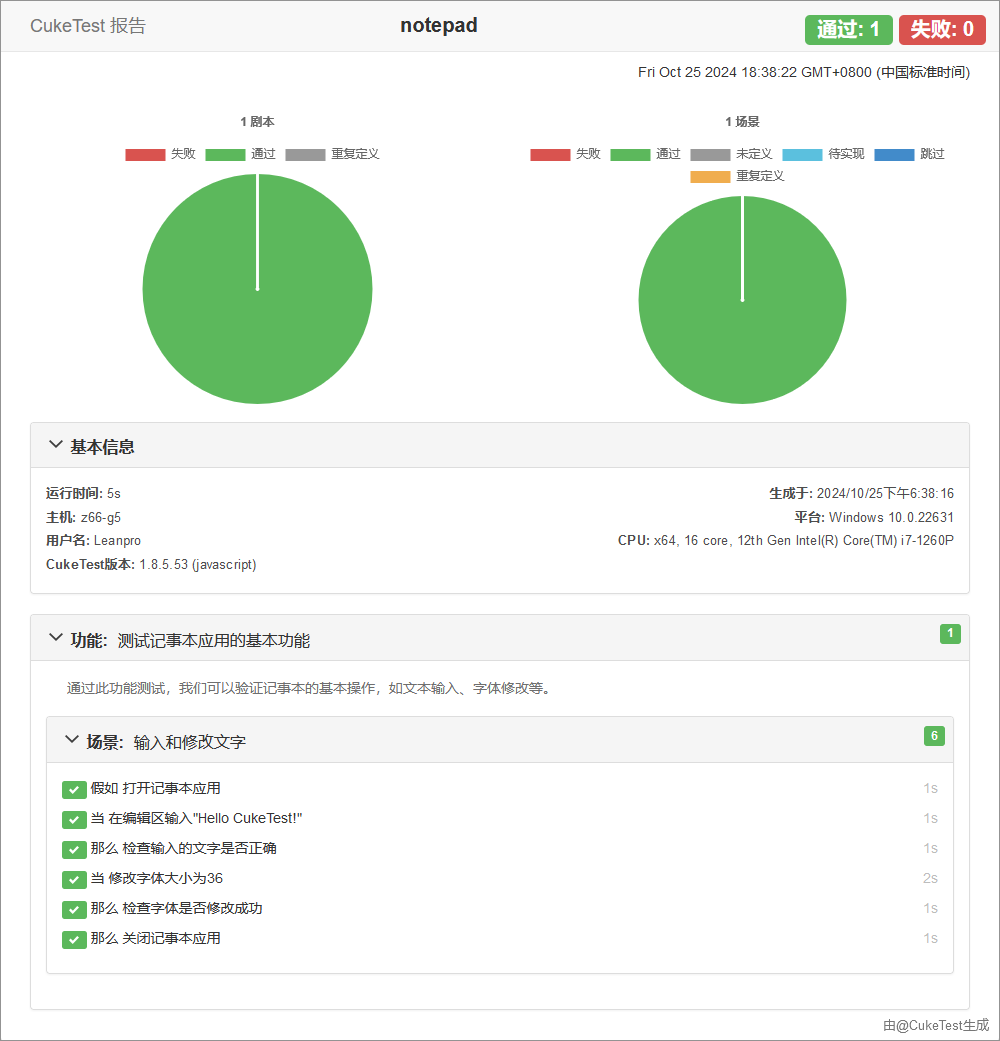Click the green checkmark beside 打开记事本应用 step

(x=74, y=789)
